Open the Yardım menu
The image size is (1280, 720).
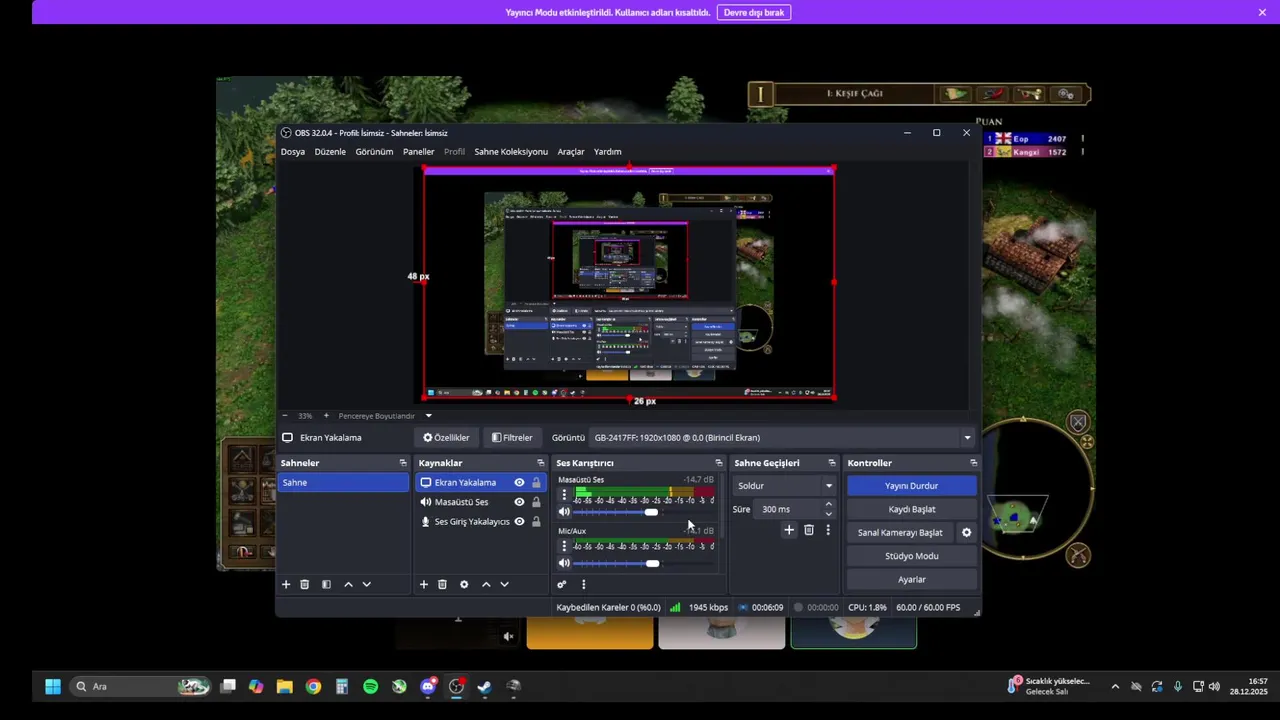(607, 152)
